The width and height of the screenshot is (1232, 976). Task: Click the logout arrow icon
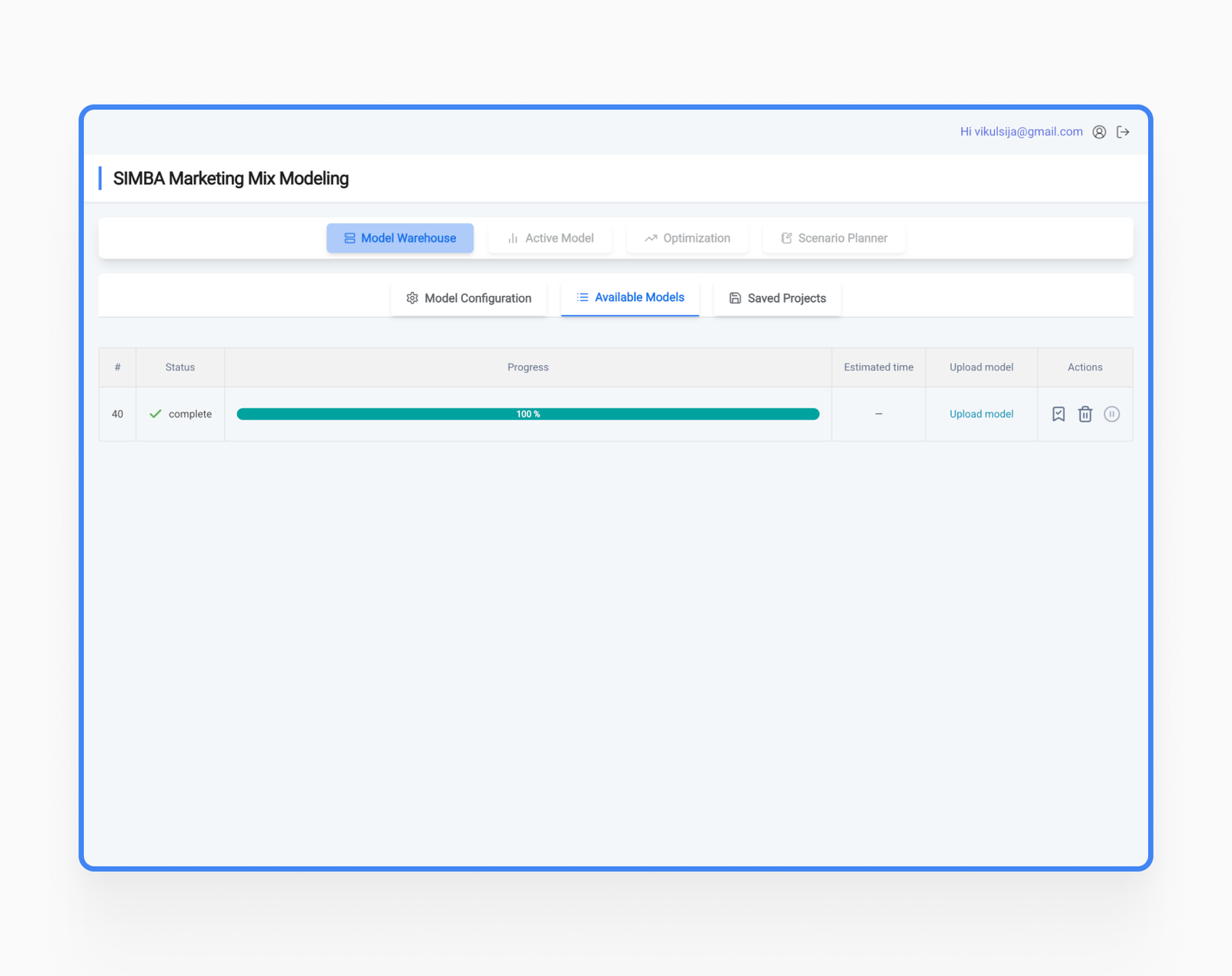pyautogui.click(x=1123, y=132)
